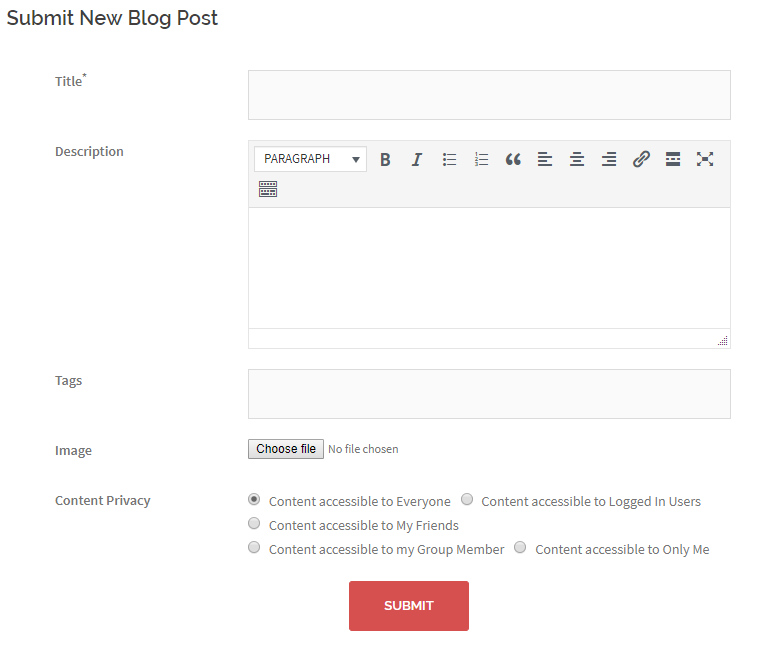Insert a numbered list
762x654 pixels.
(x=481, y=159)
